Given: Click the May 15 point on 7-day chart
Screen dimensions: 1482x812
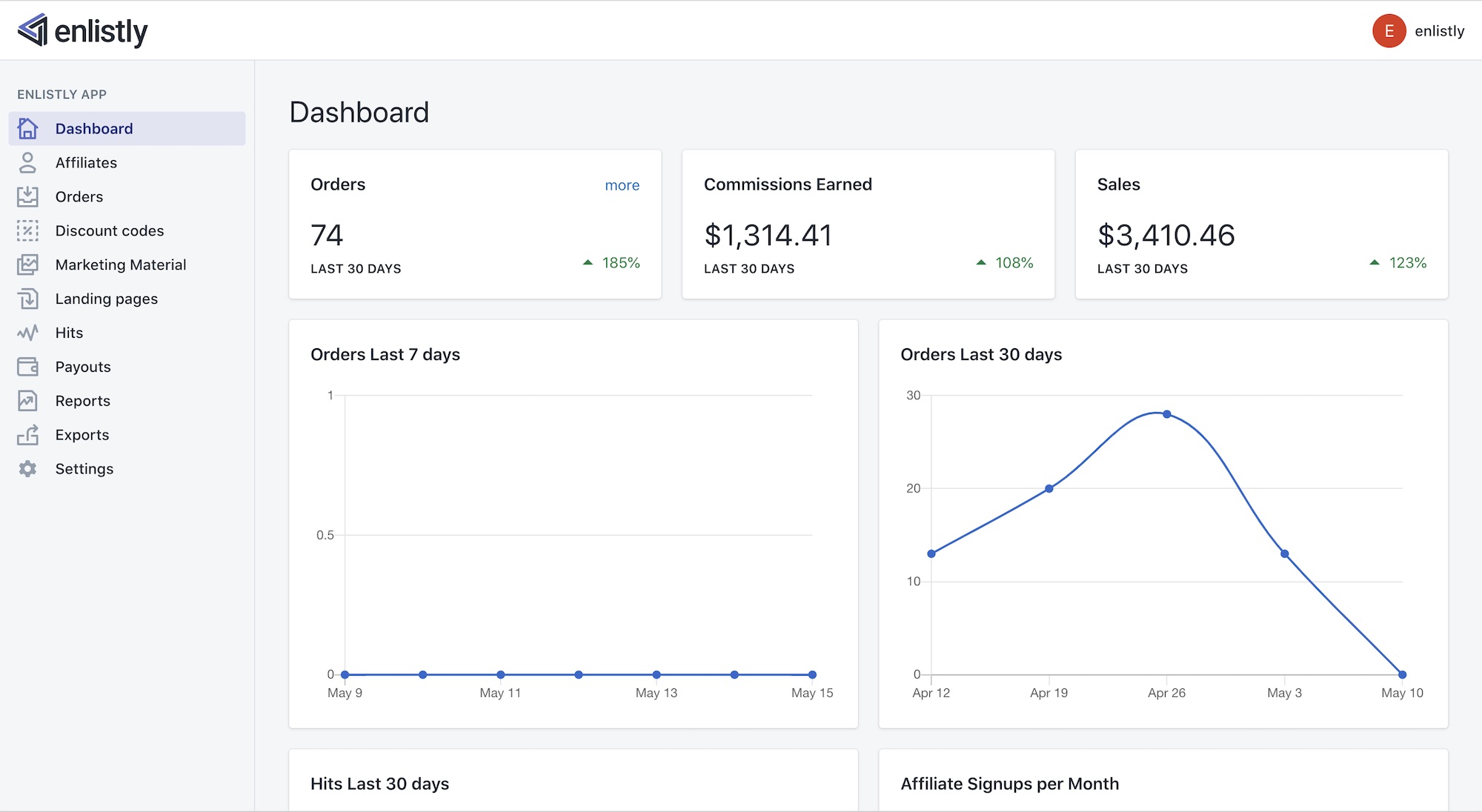Looking at the screenshot, I should coord(812,674).
